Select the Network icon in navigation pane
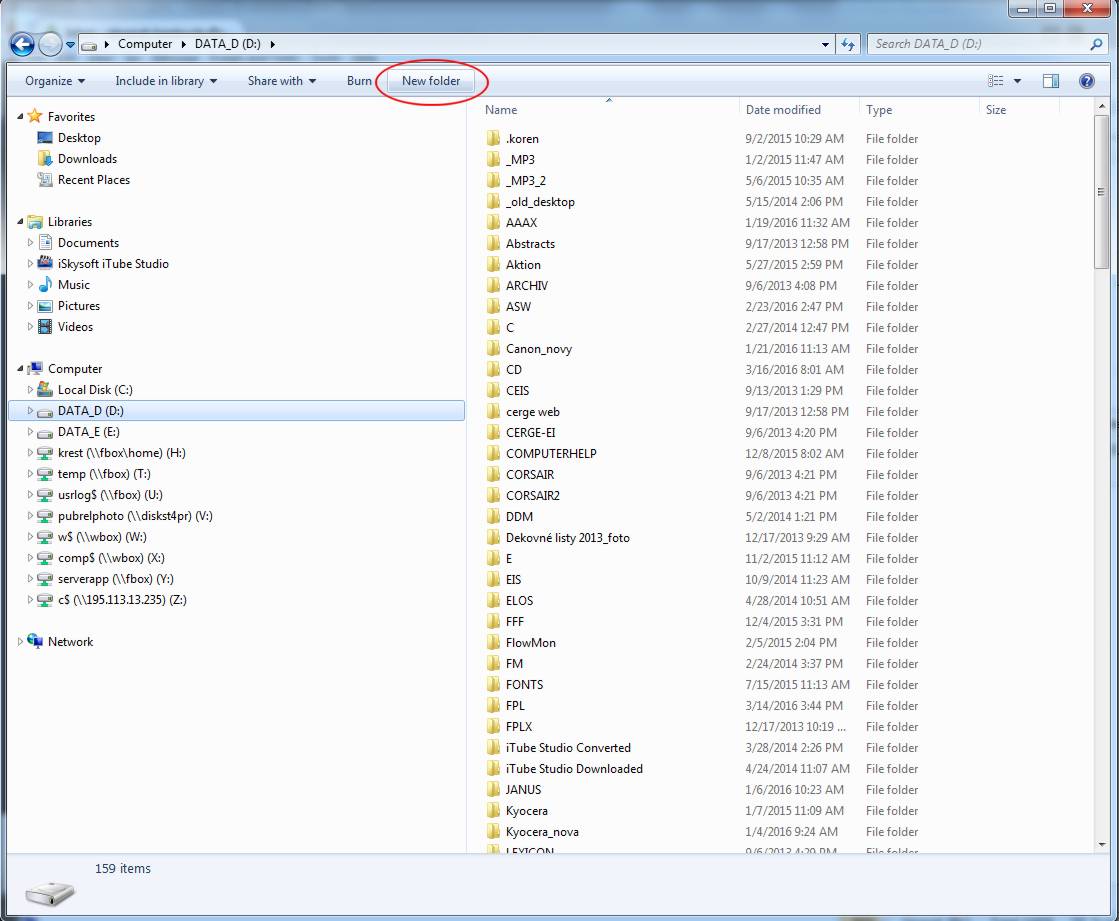 point(36,642)
